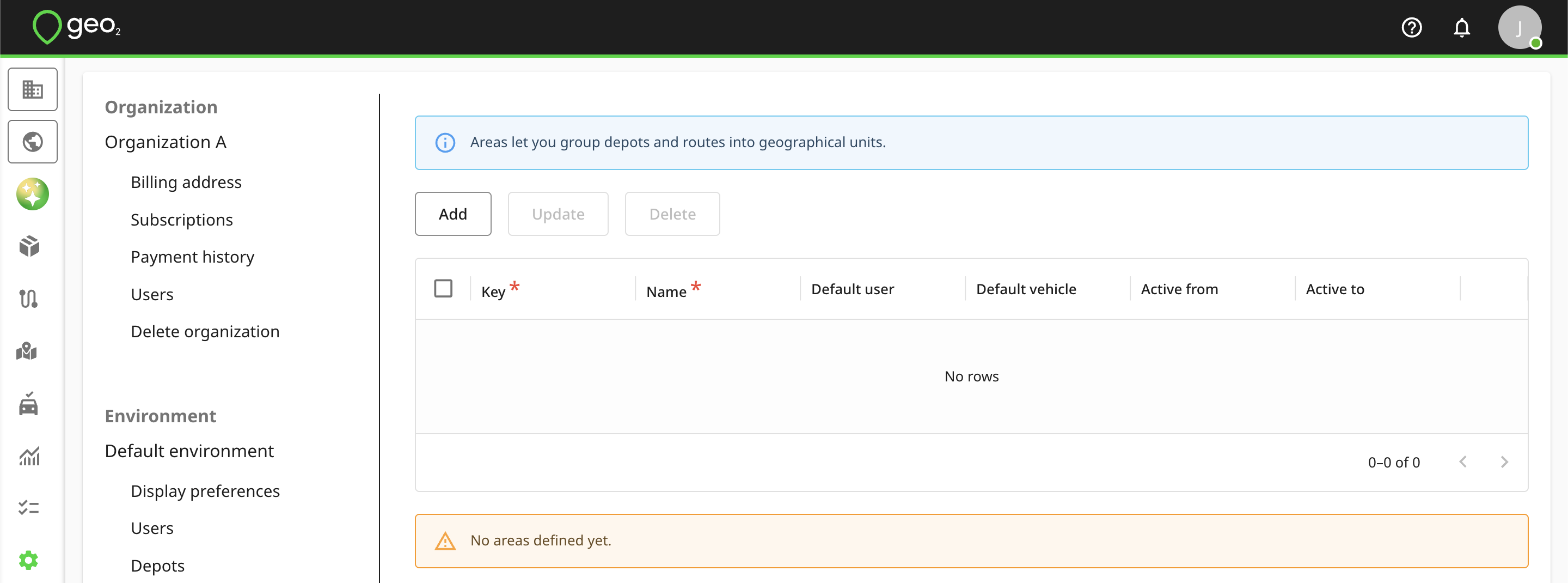This screenshot has height=583, width=1568.
Task: Click the info icon in areas banner
Action: (x=445, y=143)
